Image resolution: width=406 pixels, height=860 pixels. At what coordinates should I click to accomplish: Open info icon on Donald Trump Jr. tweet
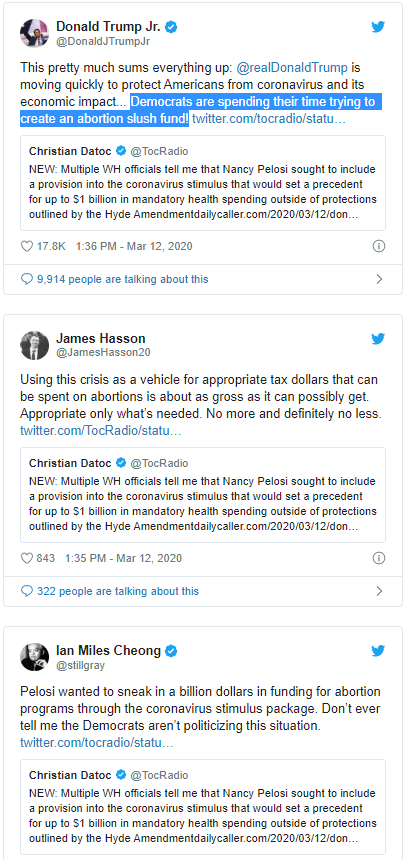pos(379,246)
